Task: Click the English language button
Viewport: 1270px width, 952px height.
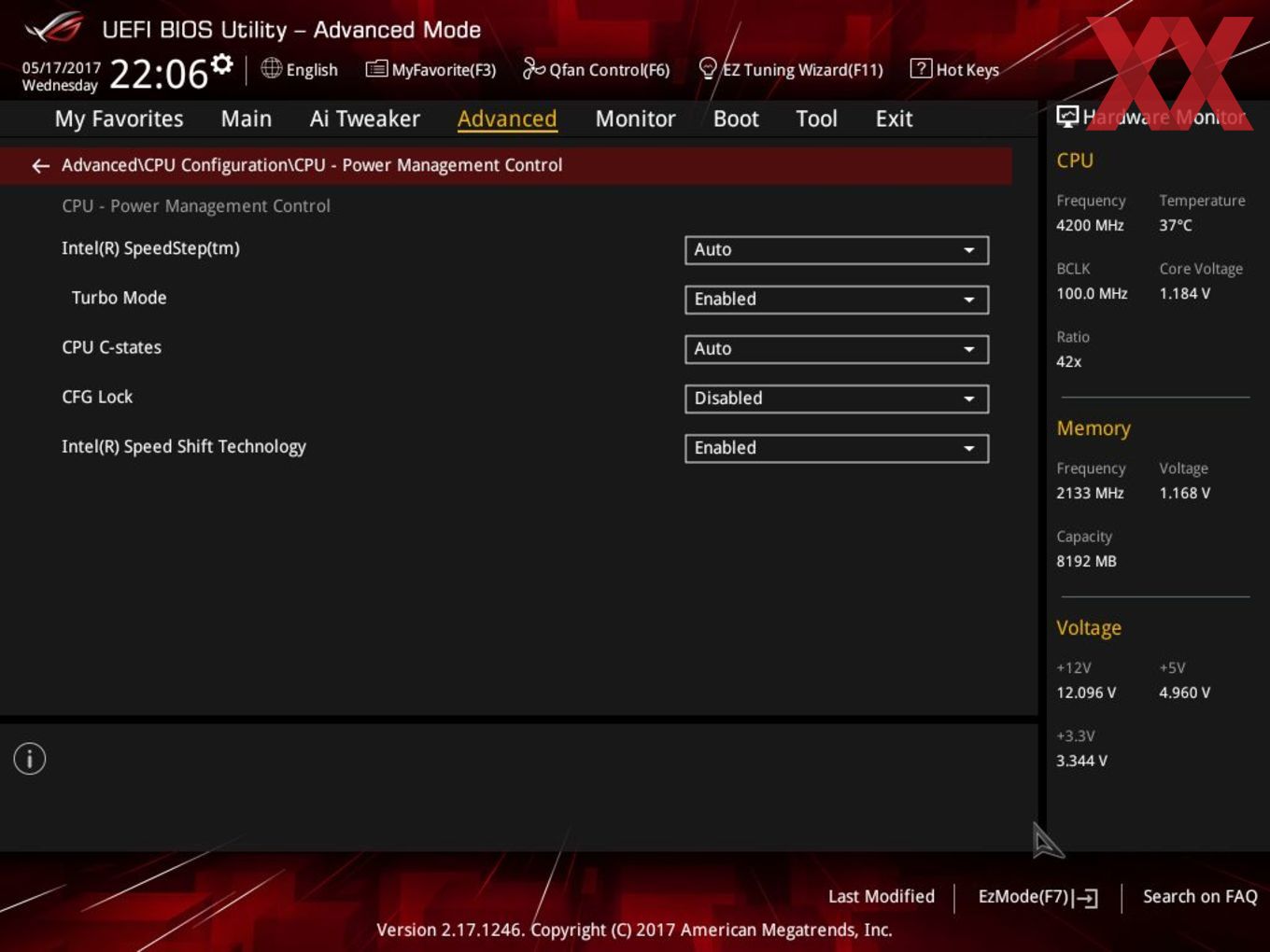Action: pyautogui.click(x=300, y=69)
